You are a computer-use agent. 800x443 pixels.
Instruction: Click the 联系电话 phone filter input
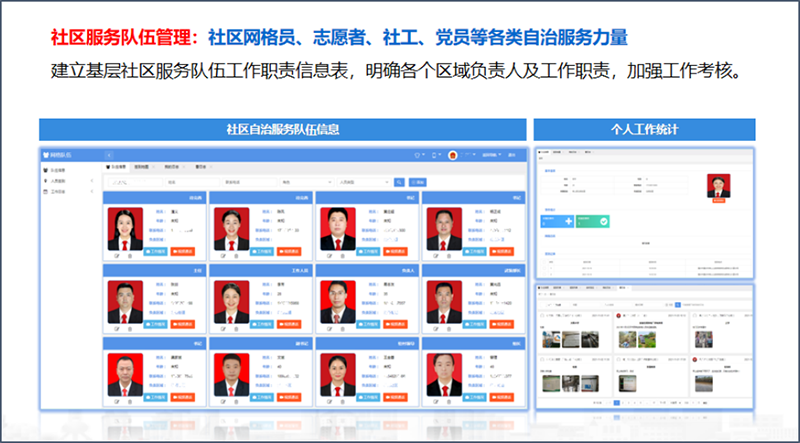pos(249,182)
